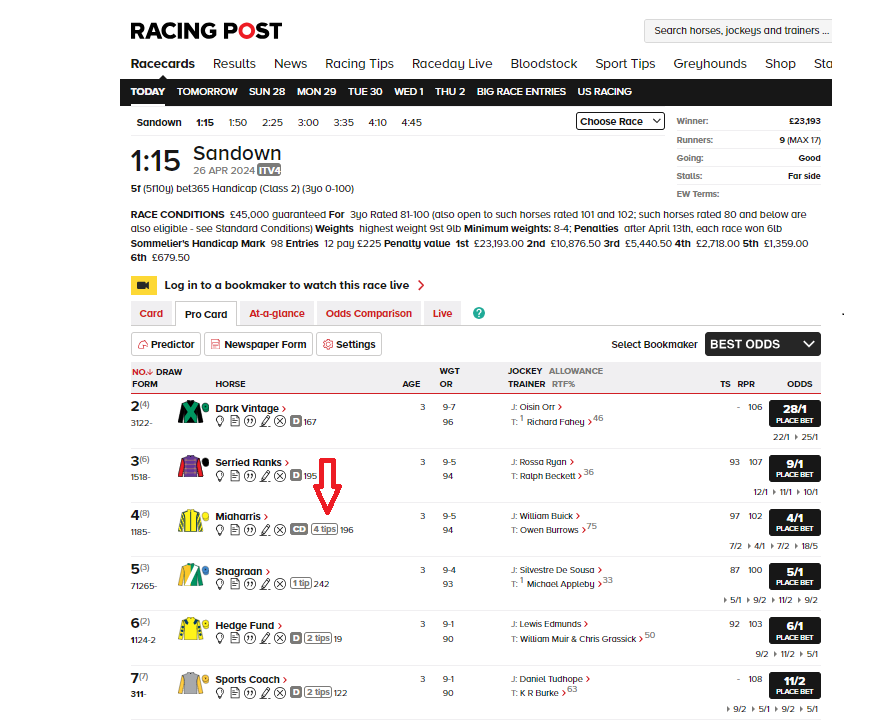Click the lightbulb icon under Miaharris
879x726 pixels.
pyautogui.click(x=220, y=529)
